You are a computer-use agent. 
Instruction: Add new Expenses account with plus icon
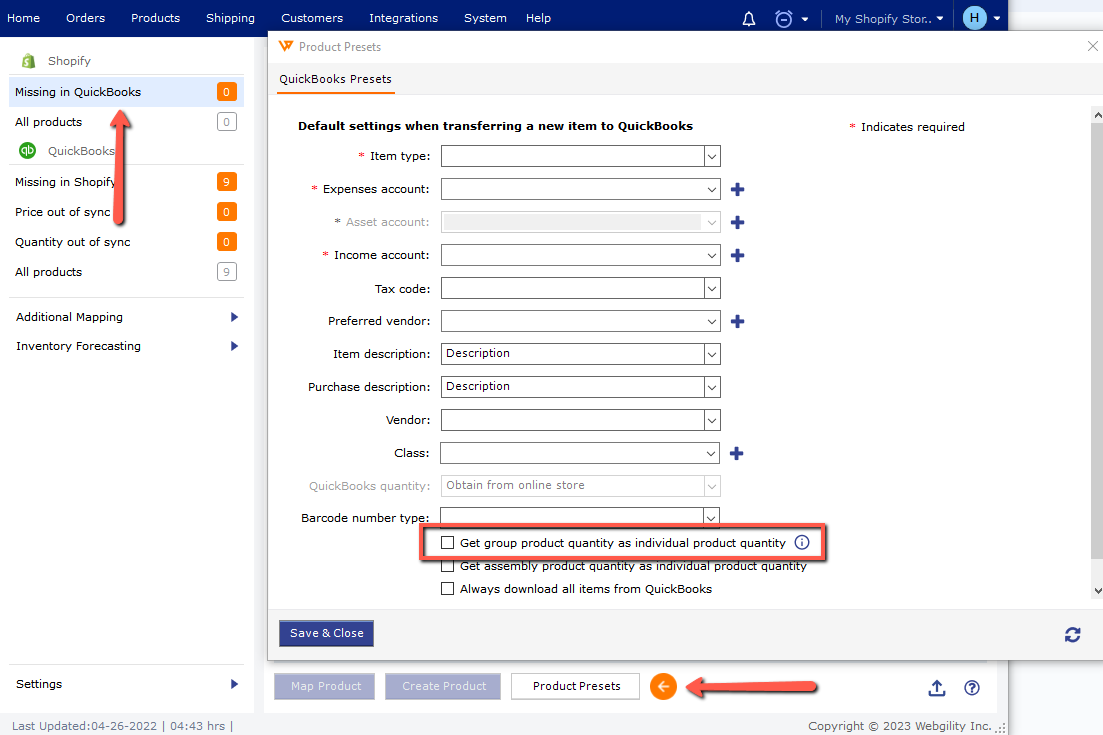pyautogui.click(x=737, y=189)
